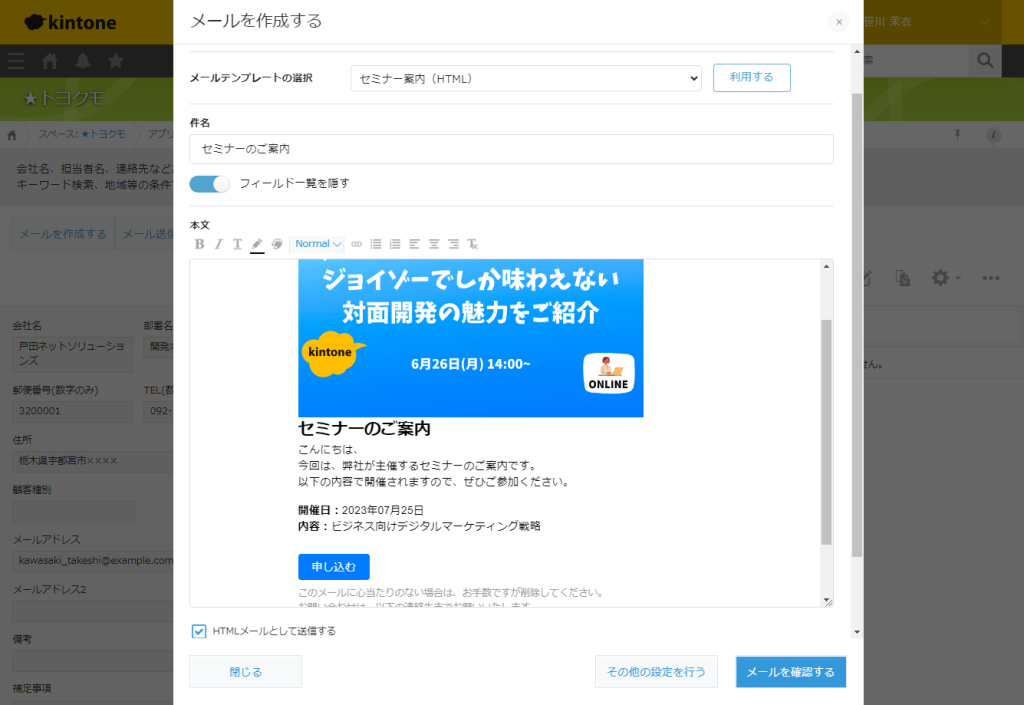
Task: Open the user account dropdown arrow
Action: click(x=985, y=22)
